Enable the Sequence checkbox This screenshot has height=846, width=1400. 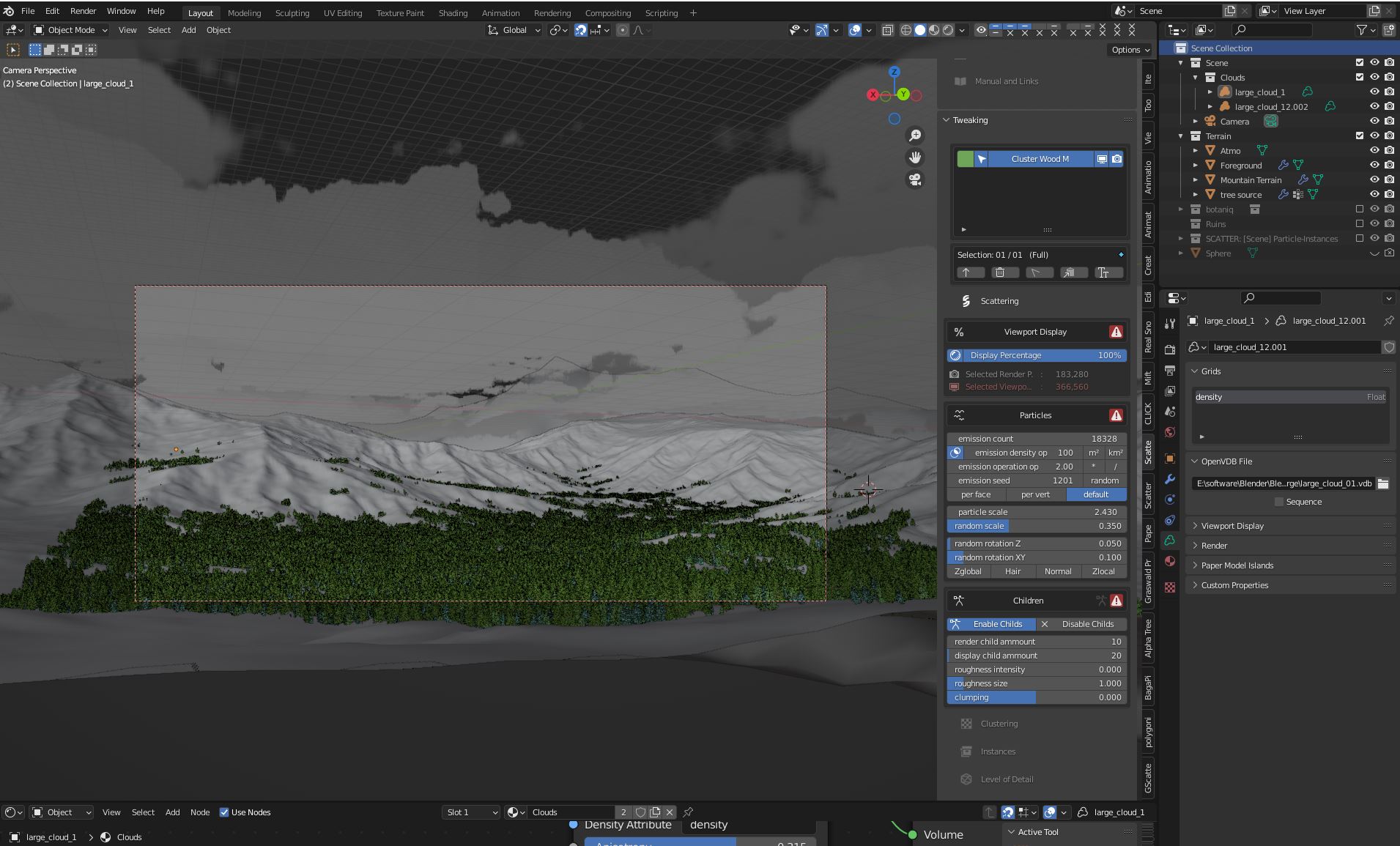pos(1279,502)
